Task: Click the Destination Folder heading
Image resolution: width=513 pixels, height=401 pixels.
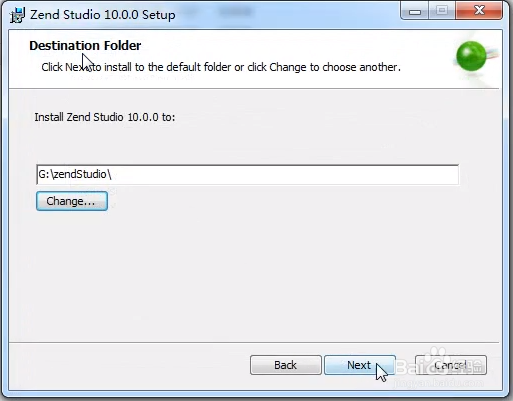Action: click(85, 46)
